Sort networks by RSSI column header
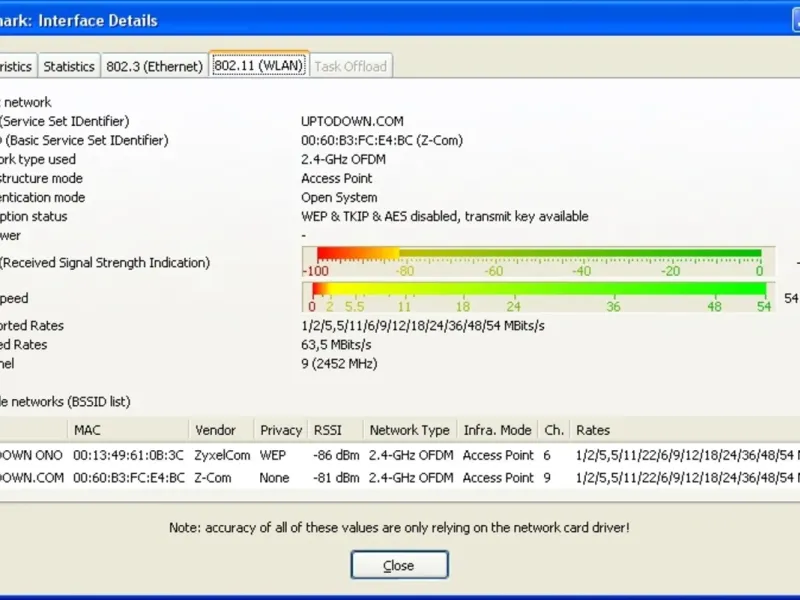The image size is (800, 600). point(336,430)
